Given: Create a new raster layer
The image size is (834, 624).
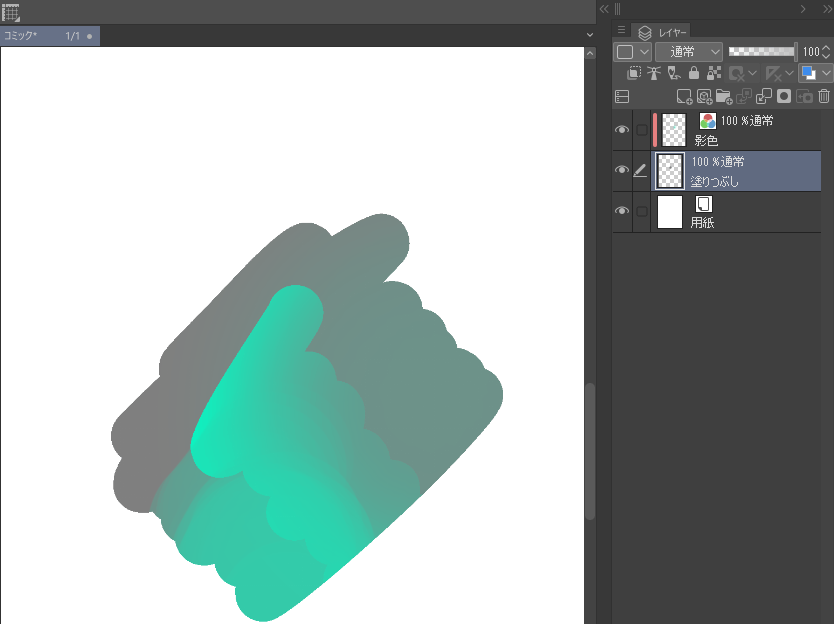Looking at the screenshot, I should pyautogui.click(x=684, y=96).
